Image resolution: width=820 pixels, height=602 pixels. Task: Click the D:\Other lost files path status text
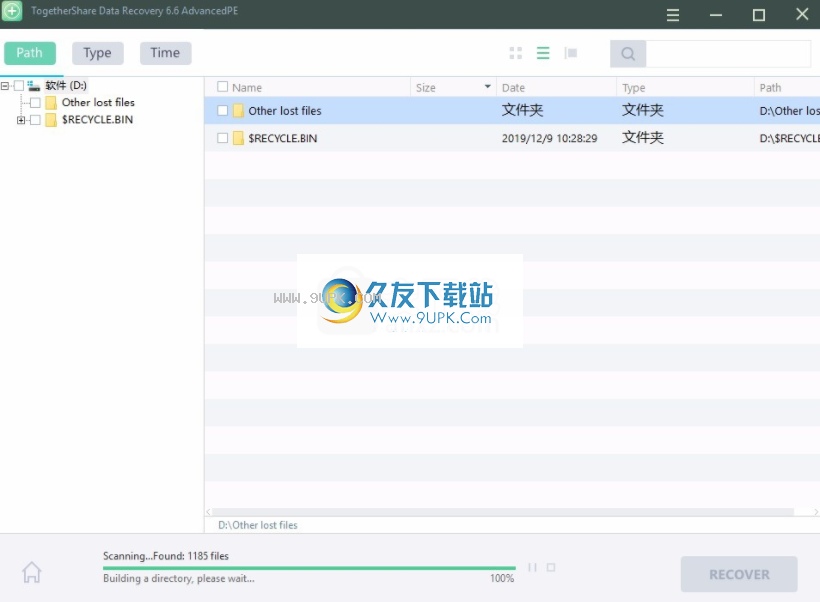pos(258,525)
